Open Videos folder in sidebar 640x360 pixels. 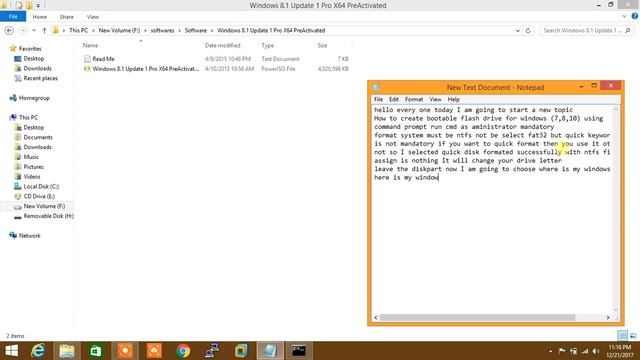tap(32, 176)
